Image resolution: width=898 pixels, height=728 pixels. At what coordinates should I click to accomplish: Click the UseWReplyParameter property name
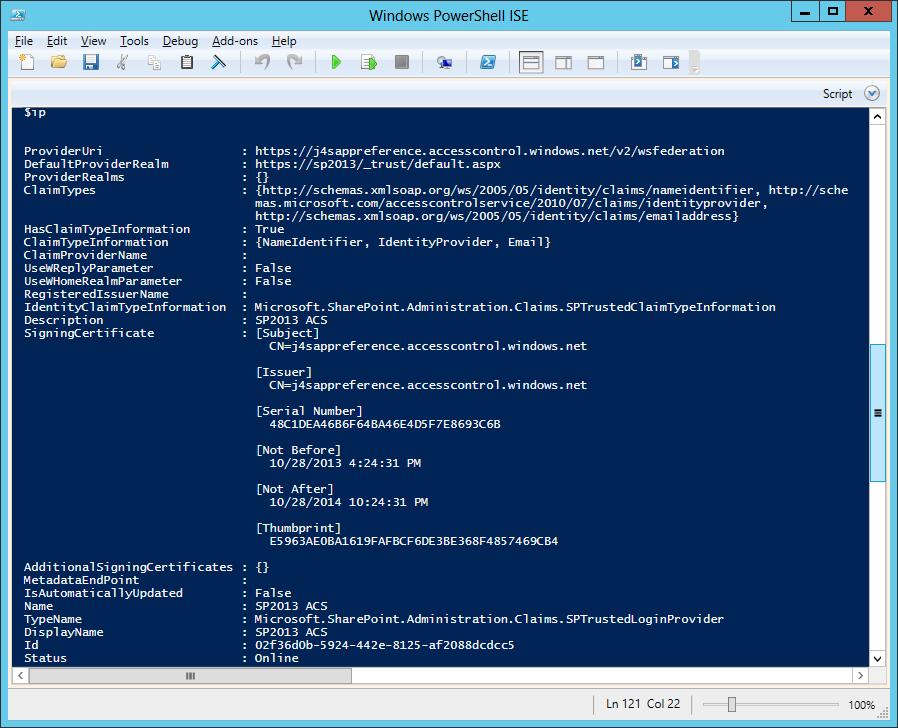coord(89,267)
